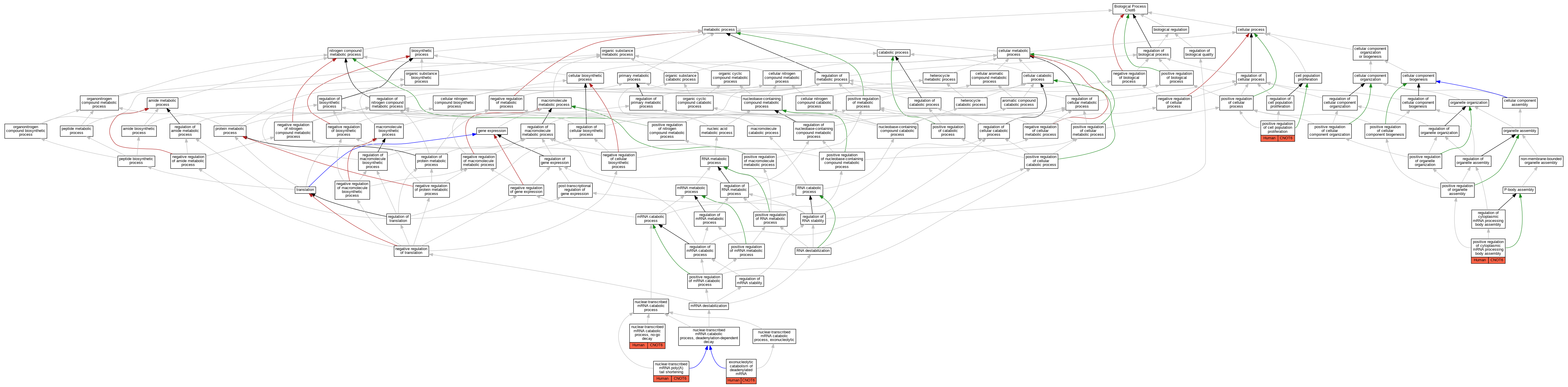The width and height of the screenshot is (1568, 387).
Task: Click the 'translation' node
Action: tap(305, 190)
